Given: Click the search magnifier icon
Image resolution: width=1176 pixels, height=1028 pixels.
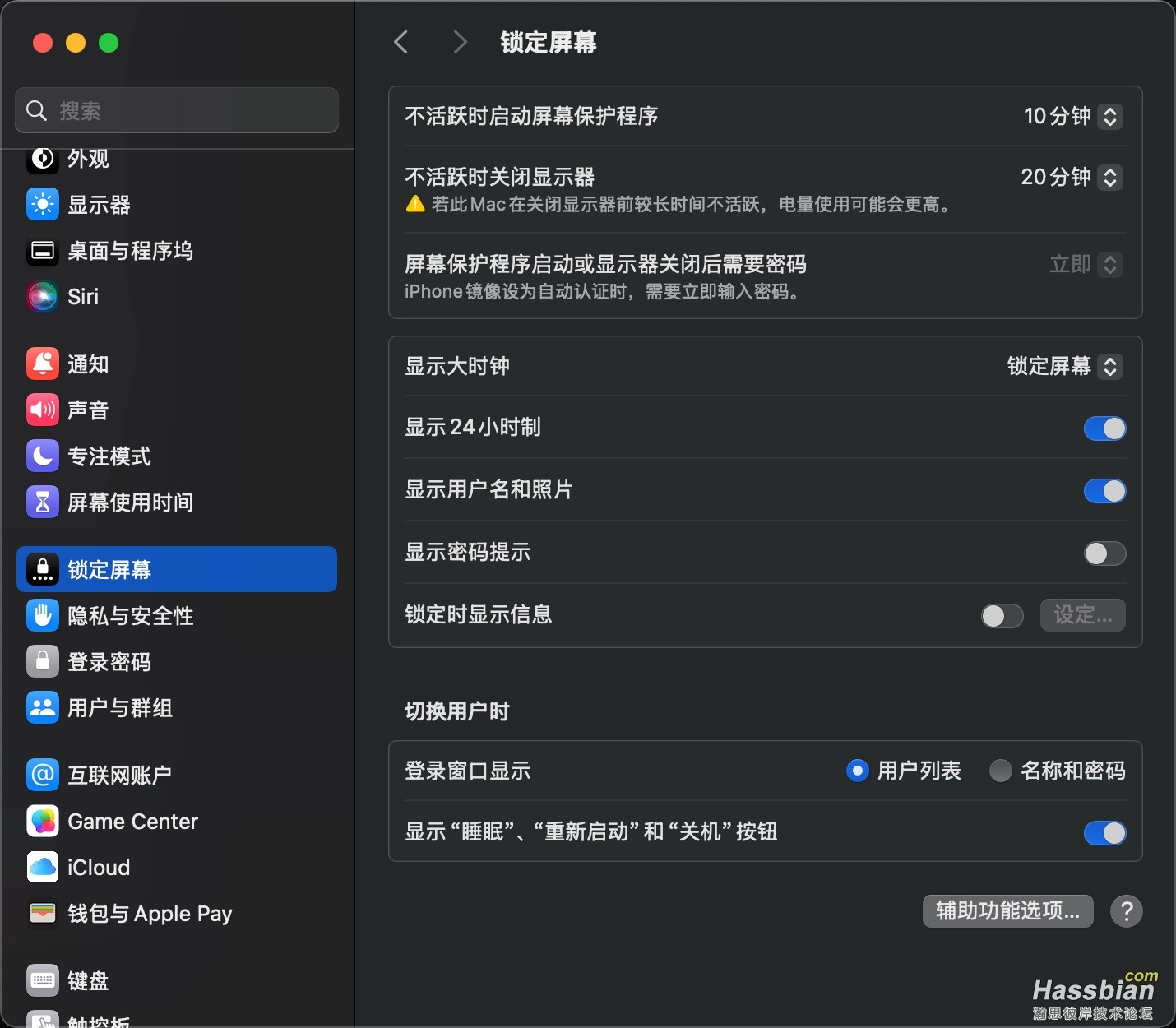Looking at the screenshot, I should click(x=36, y=110).
